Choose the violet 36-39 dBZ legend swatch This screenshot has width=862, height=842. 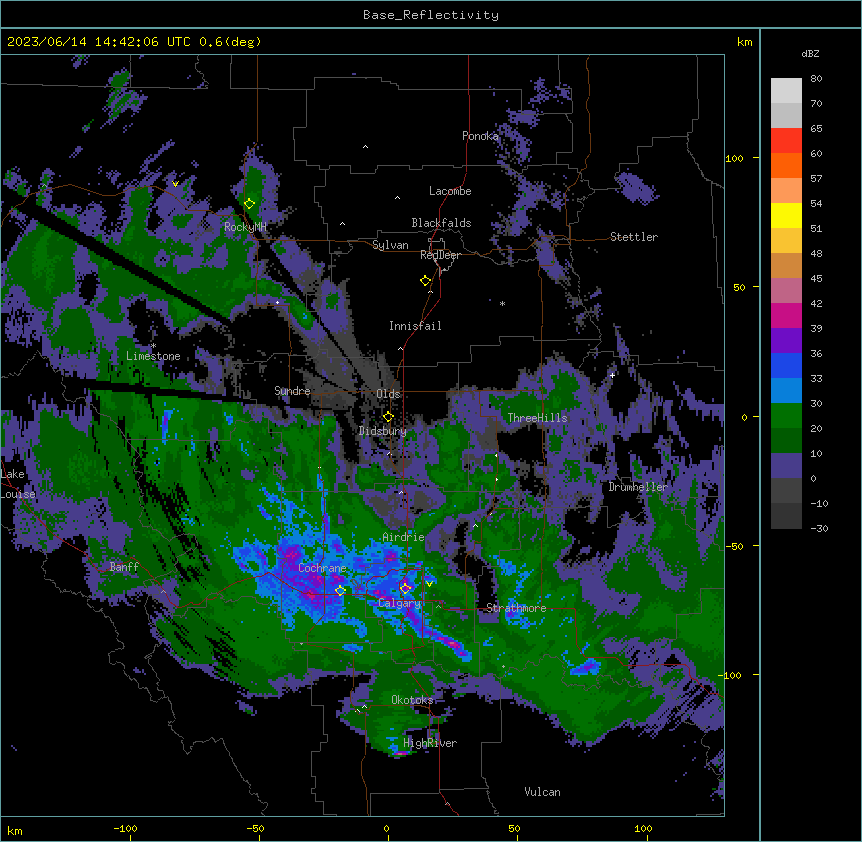pos(786,341)
